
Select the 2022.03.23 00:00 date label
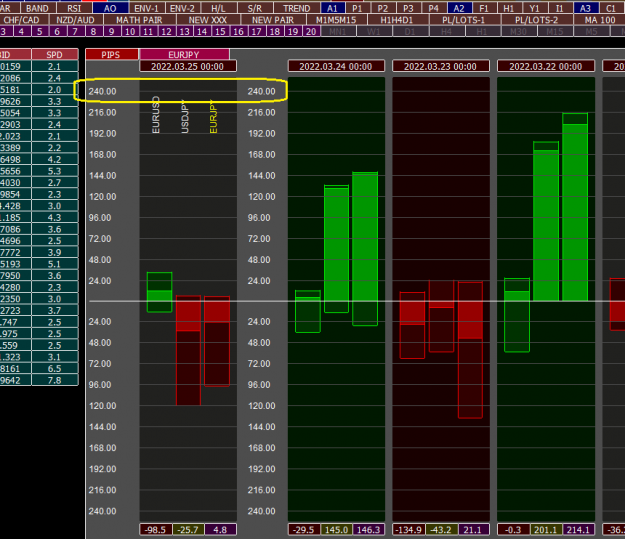[440, 66]
